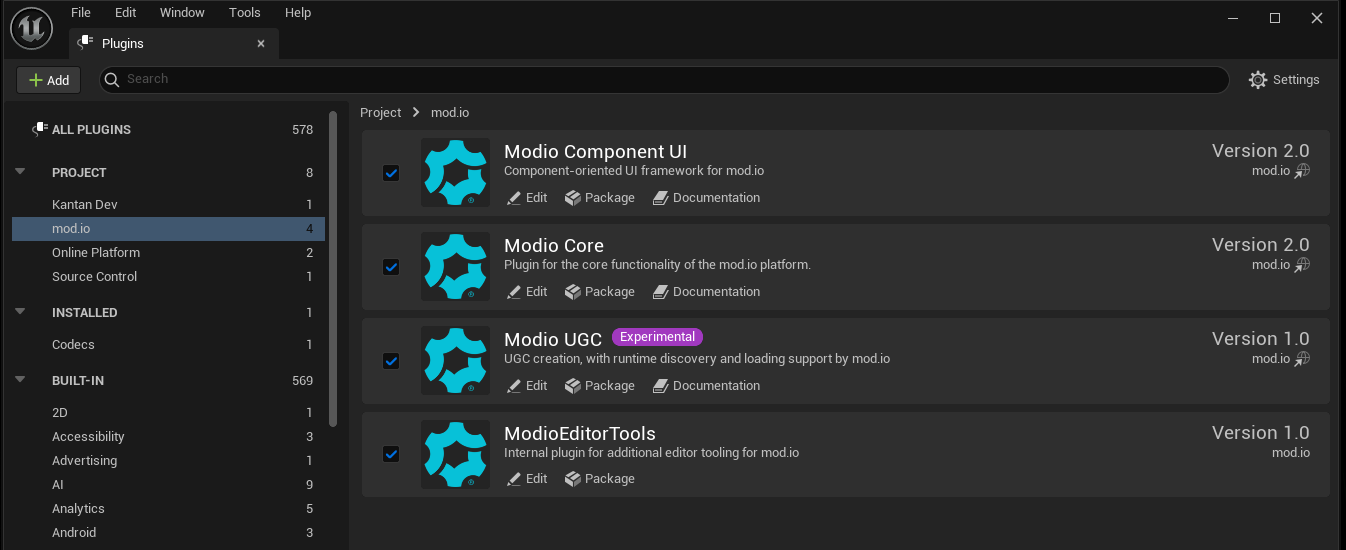This screenshot has width=1346, height=550.
Task: Click Modio Component UI plugin thumbnail
Action: [455, 173]
